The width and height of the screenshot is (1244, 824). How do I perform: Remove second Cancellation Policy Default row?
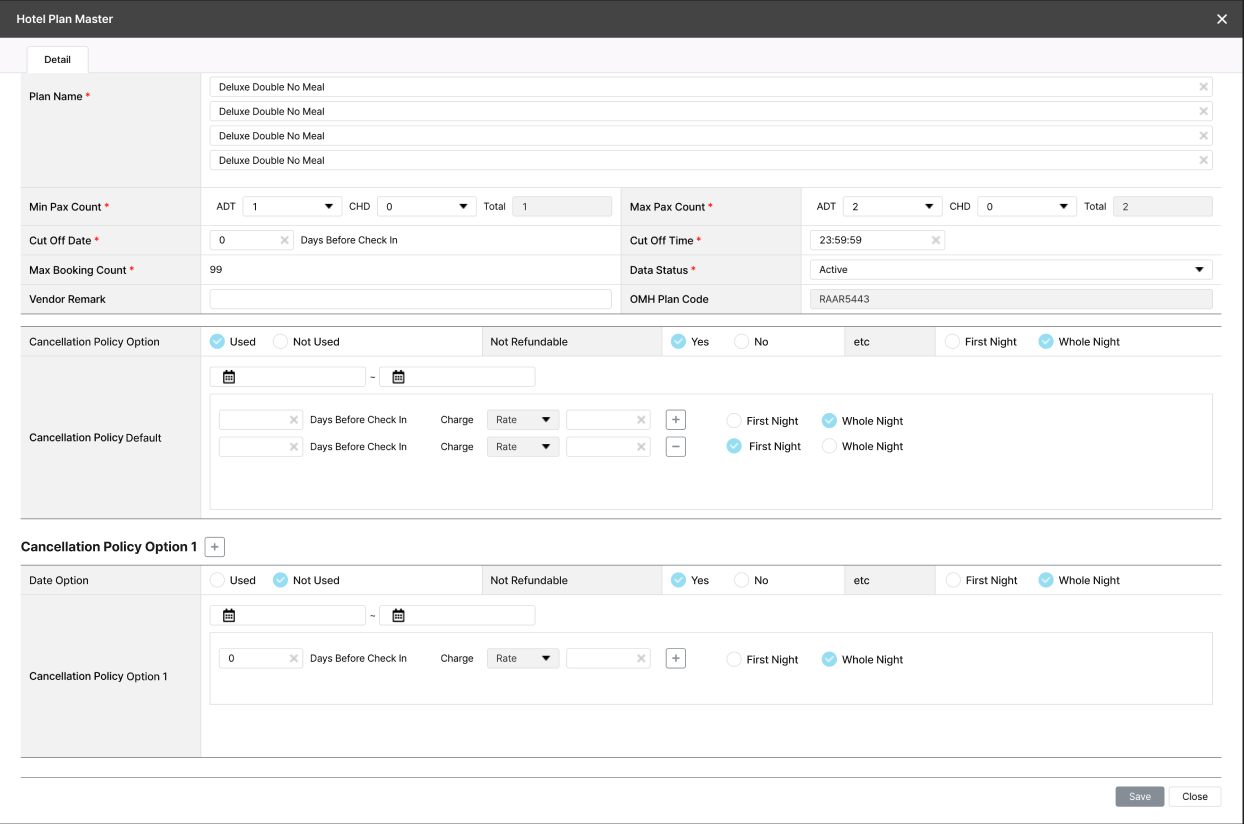point(676,447)
